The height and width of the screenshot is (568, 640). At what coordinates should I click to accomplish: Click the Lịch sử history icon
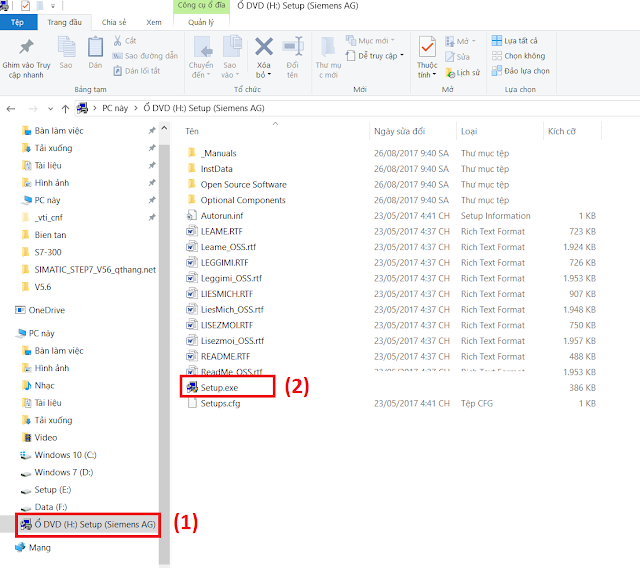450,73
